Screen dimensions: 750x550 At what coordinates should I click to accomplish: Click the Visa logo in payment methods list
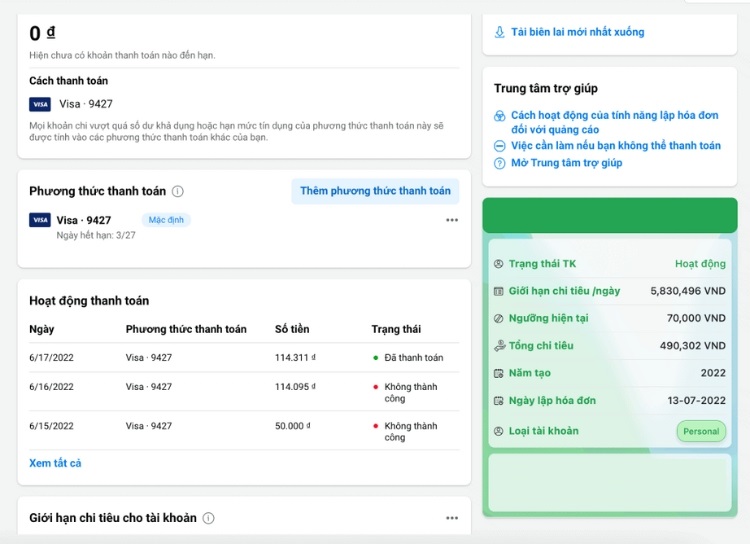[40, 220]
